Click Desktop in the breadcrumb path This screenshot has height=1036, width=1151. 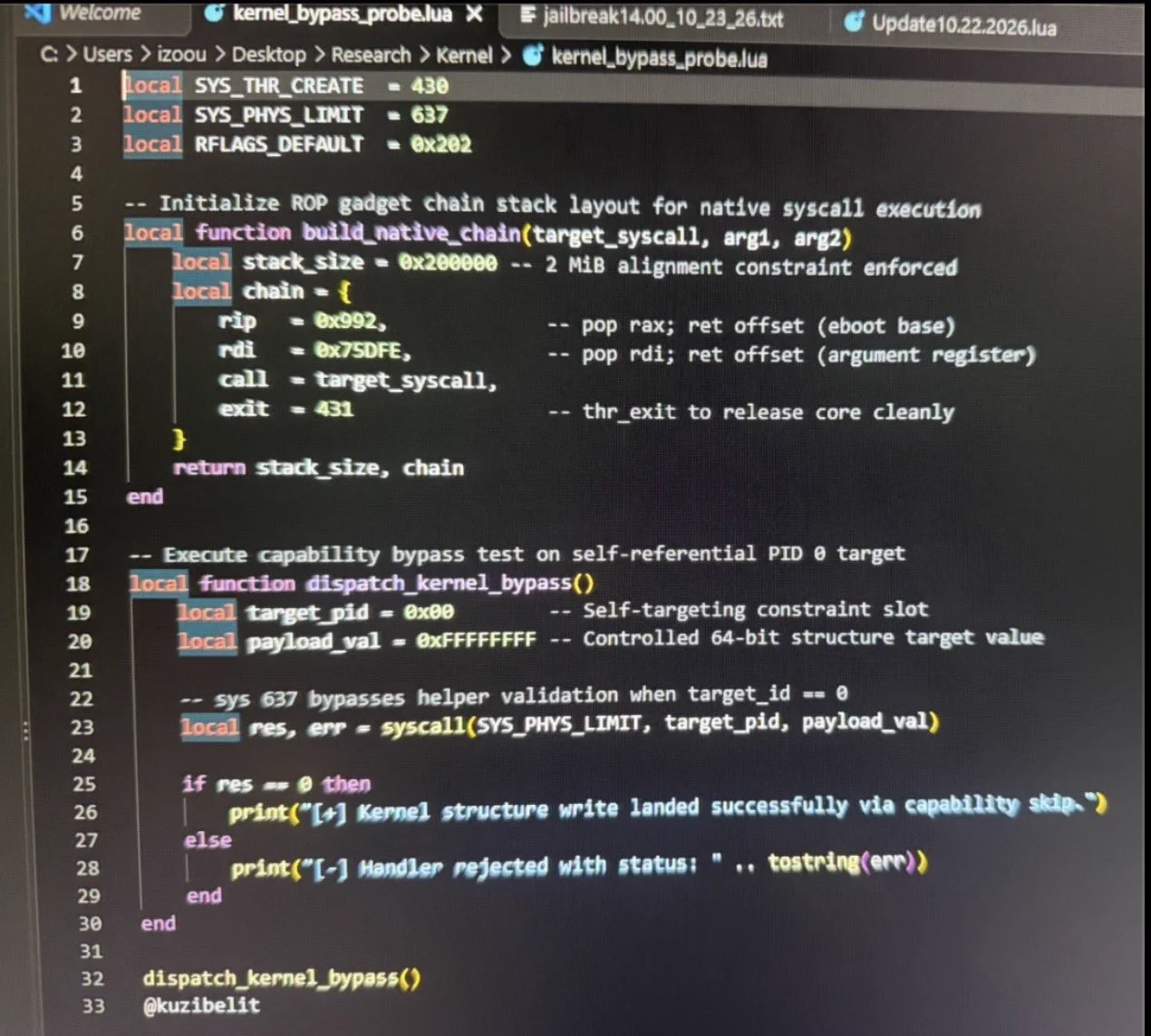[x=268, y=54]
